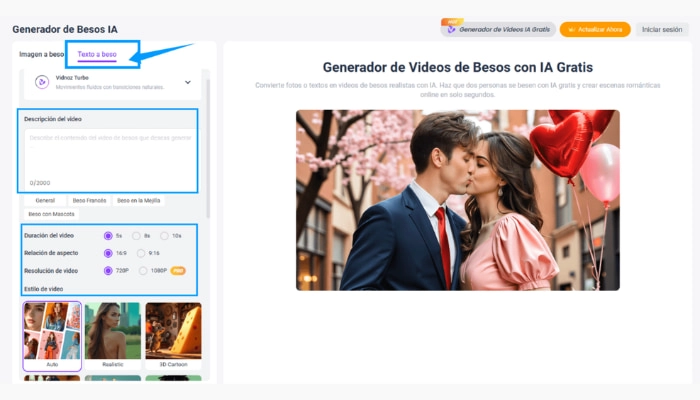
Task: Open Generador de Videos IA Gratis button
Action: click(498, 29)
